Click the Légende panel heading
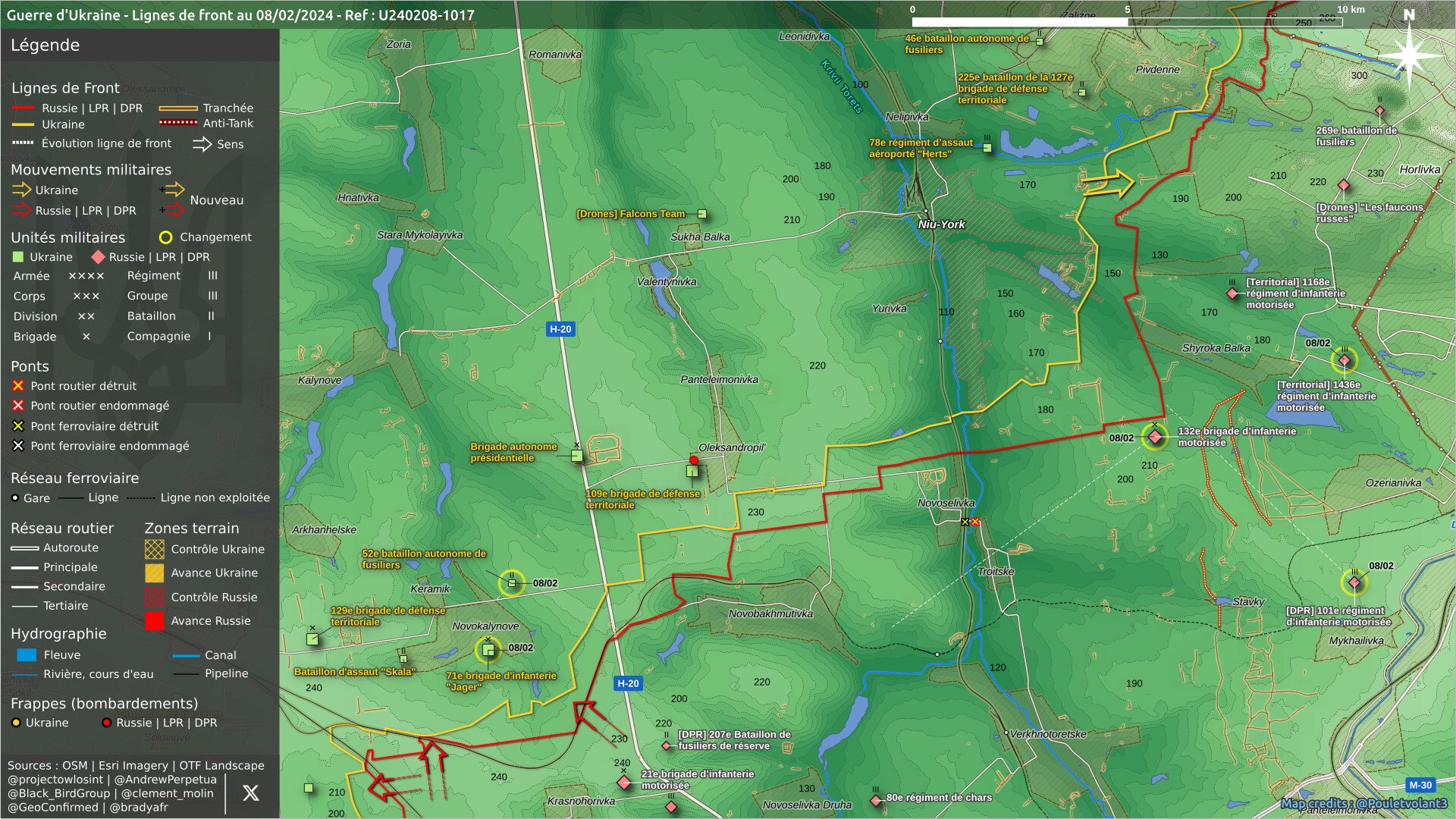This screenshot has height=819, width=1456. tap(45, 45)
